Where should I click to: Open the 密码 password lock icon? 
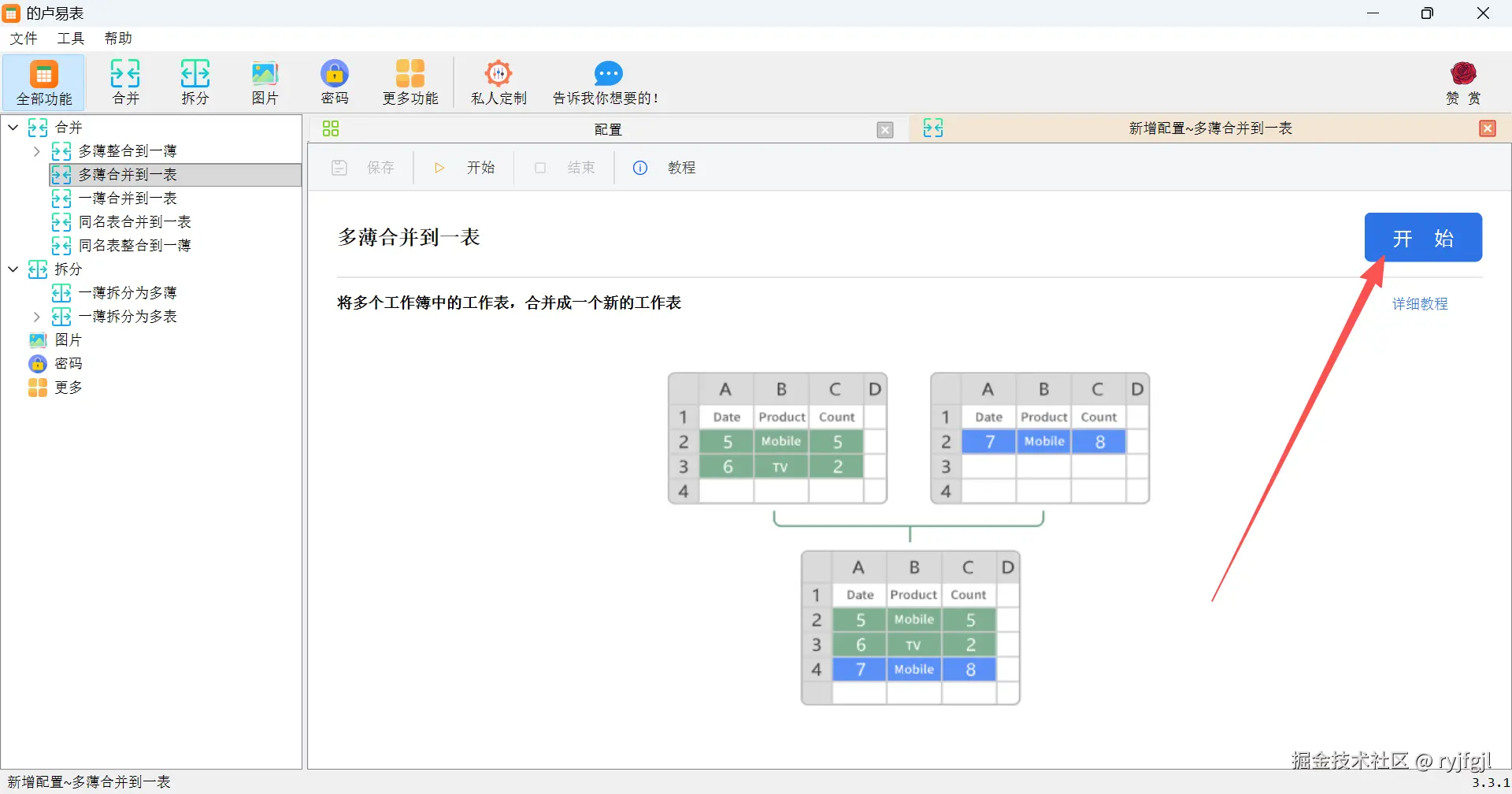[x=335, y=82]
